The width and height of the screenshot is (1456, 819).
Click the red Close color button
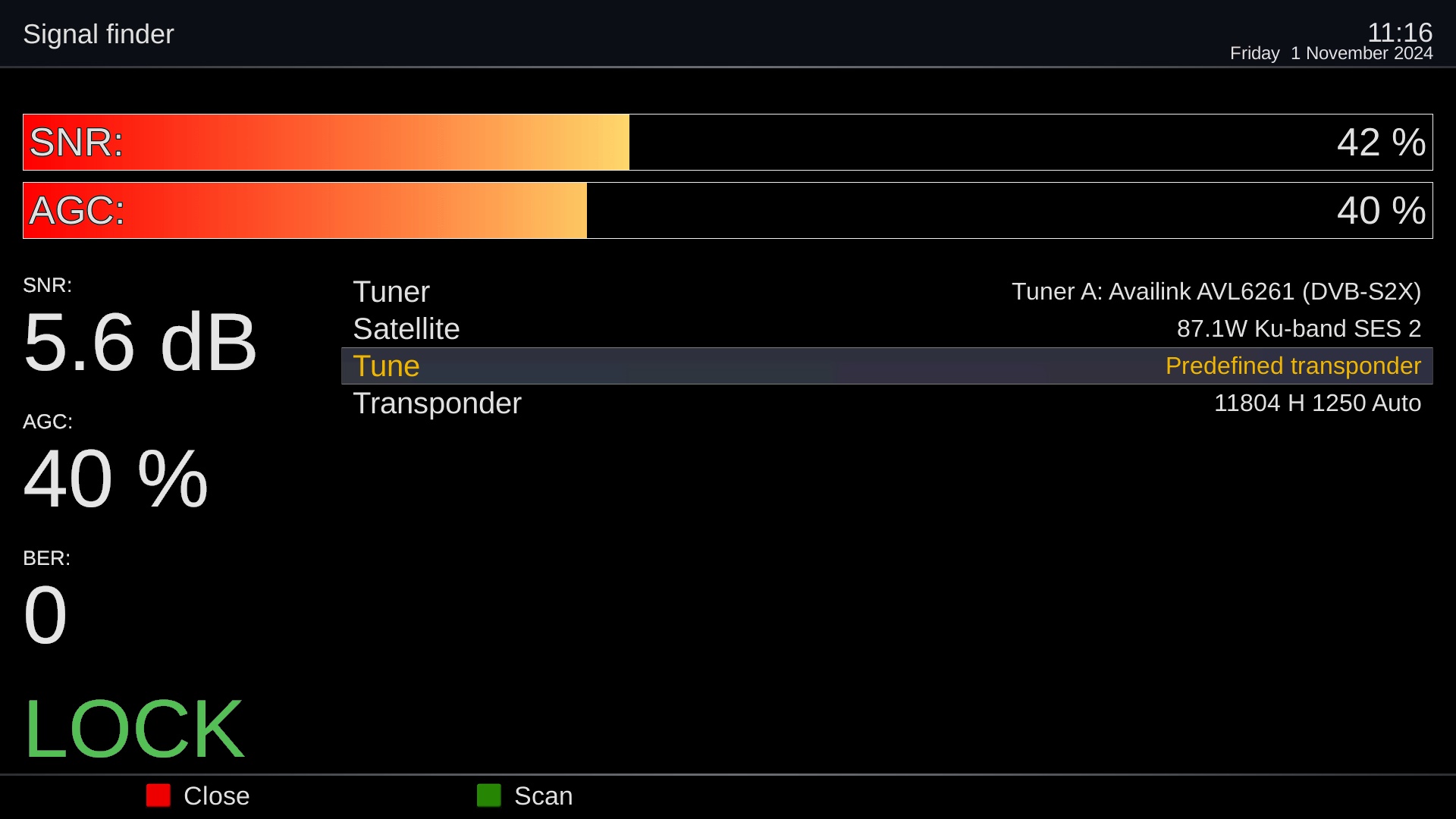tap(158, 795)
